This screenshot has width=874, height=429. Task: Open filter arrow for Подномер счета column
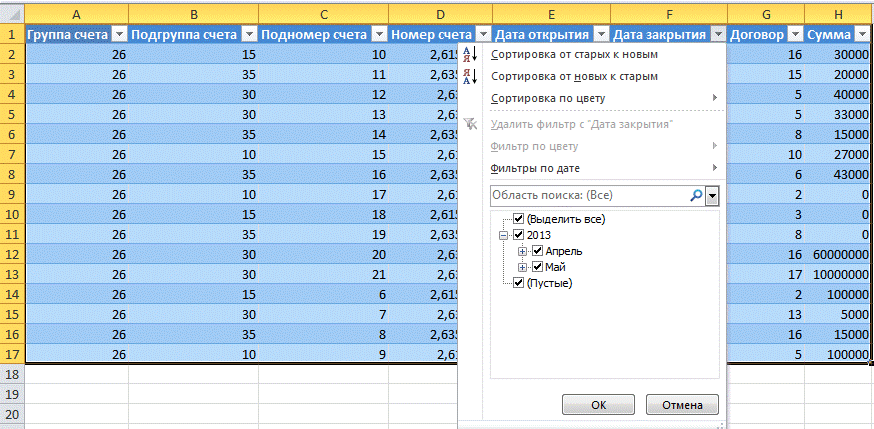tap(378, 34)
